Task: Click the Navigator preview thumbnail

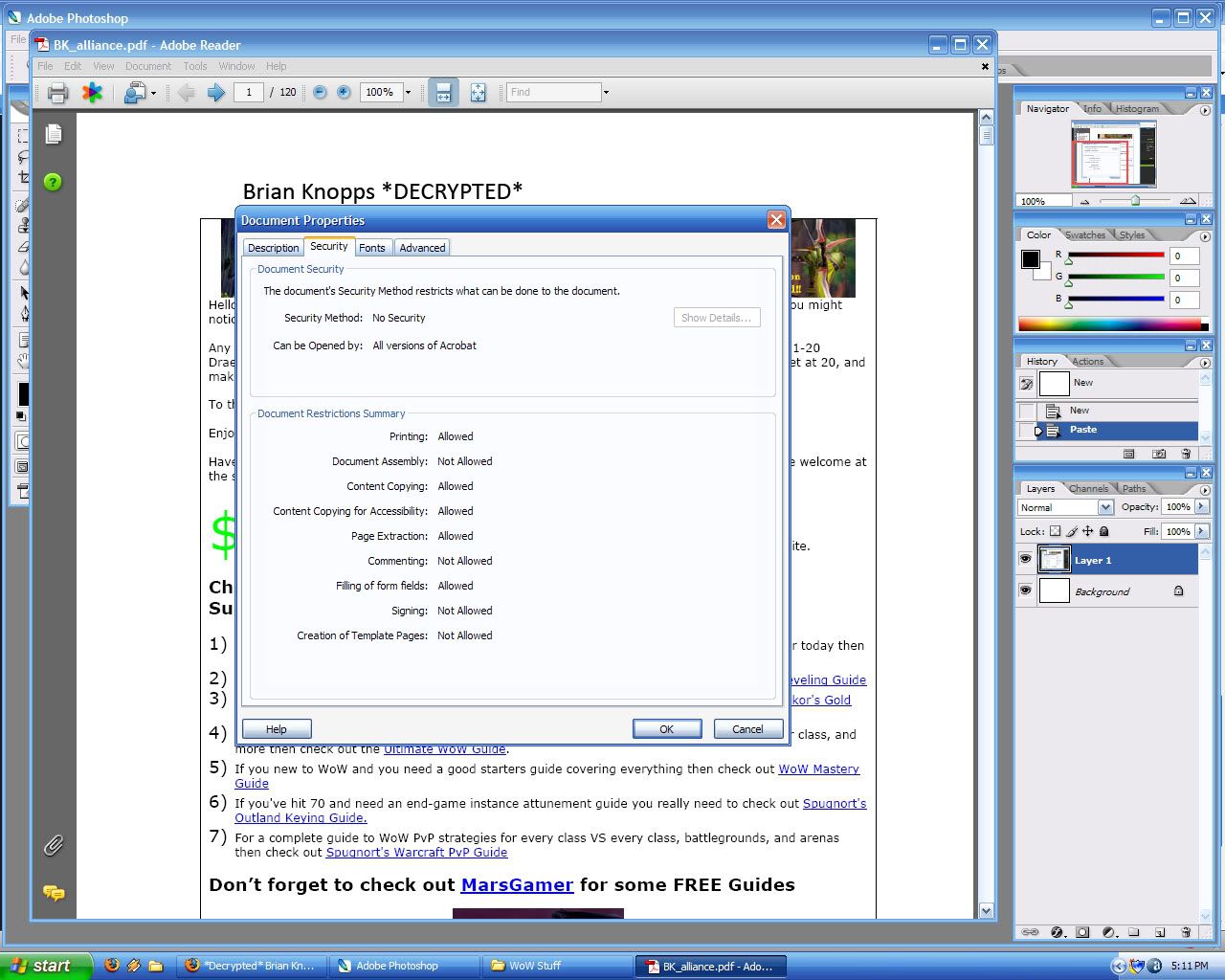Action: tap(1113, 155)
